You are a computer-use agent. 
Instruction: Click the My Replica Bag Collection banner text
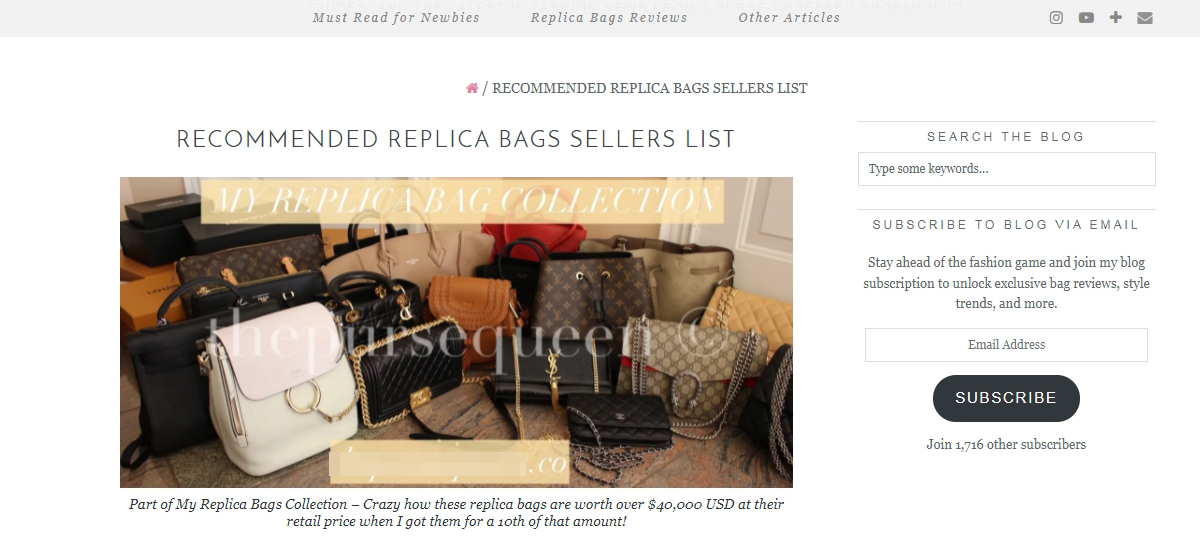coord(461,201)
